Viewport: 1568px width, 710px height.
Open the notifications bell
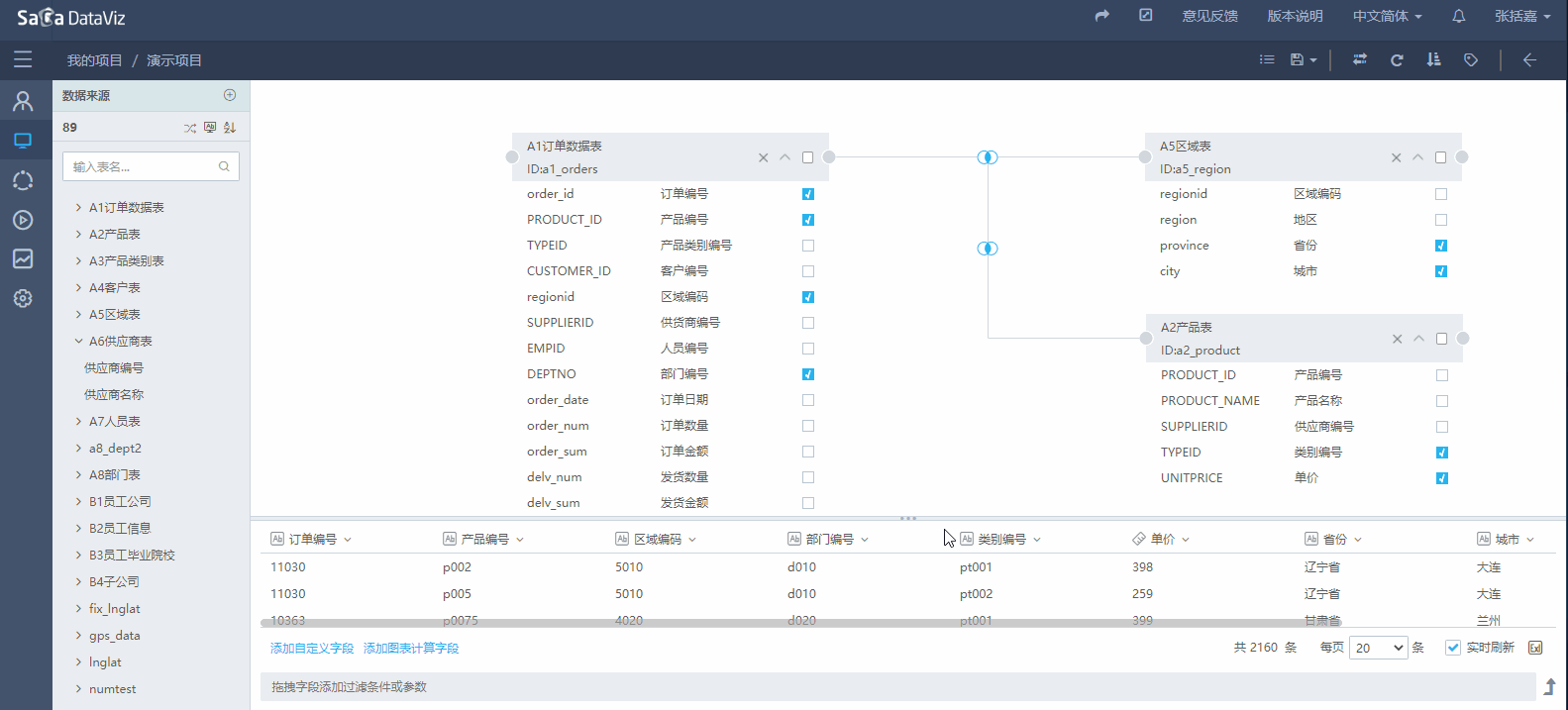coord(1459,16)
